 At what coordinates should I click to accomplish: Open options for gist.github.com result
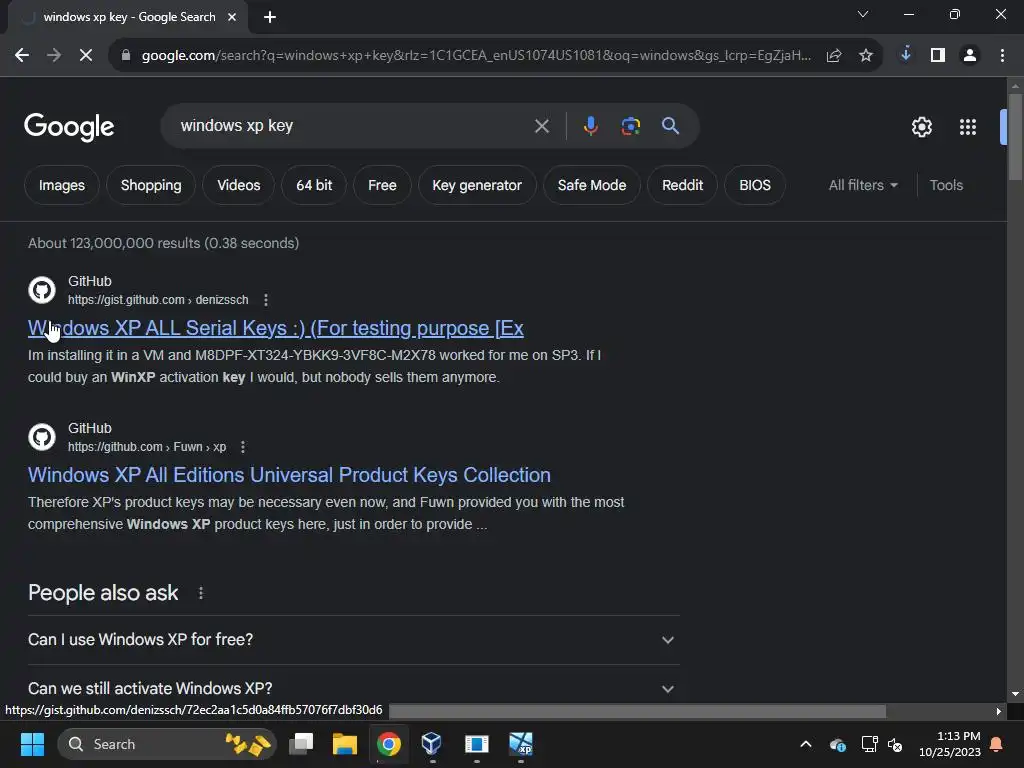tap(266, 300)
